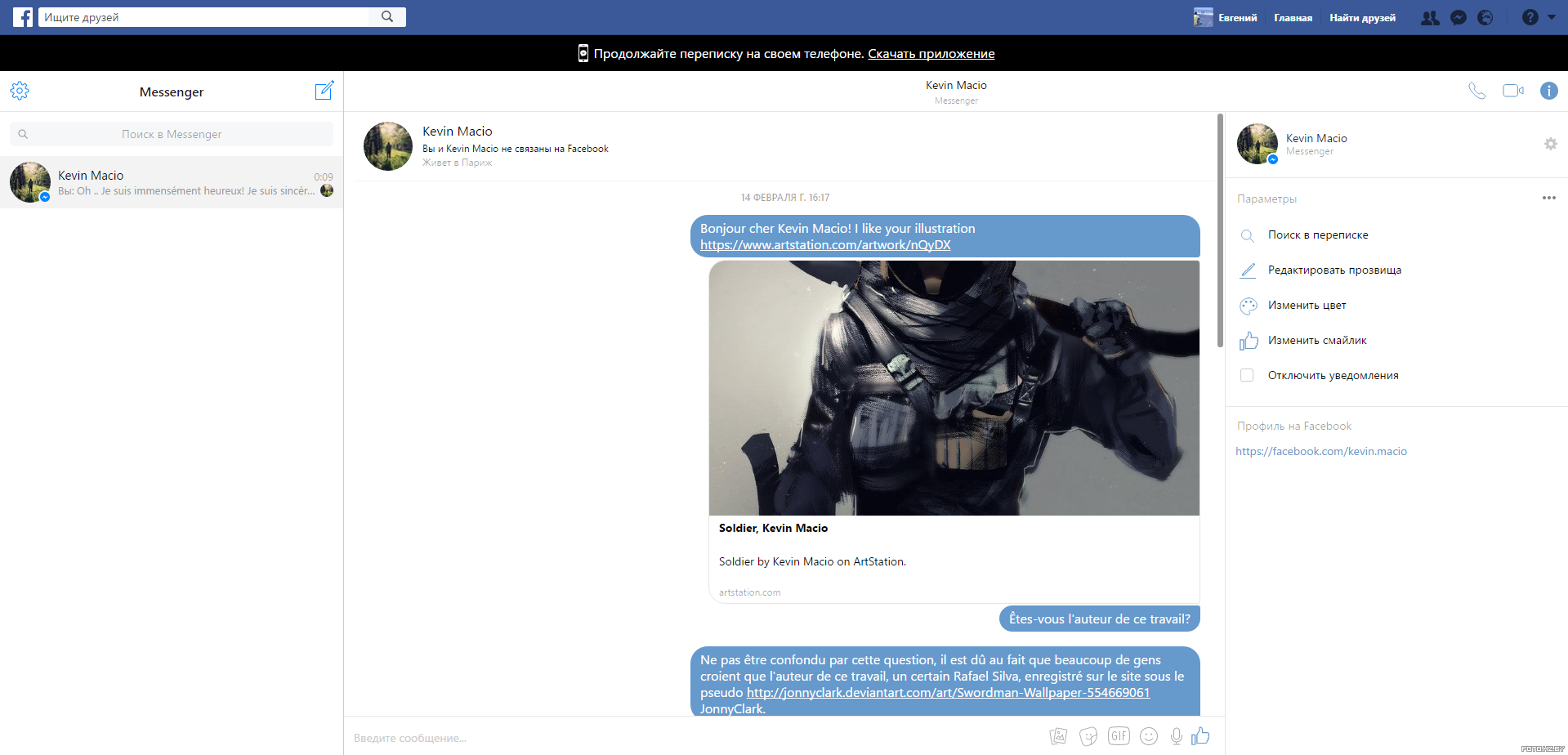Enable Отключить уведомления checkbox
Viewport: 1568px width, 755px height.
tap(1247, 375)
